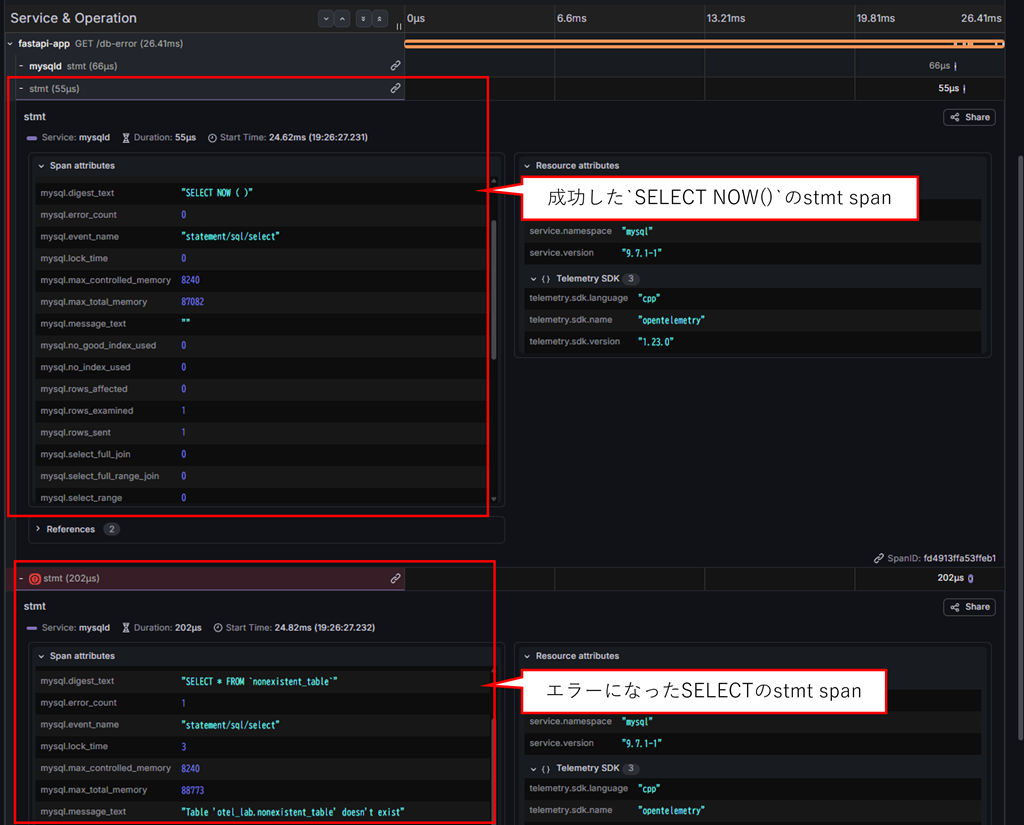Click link icon on stmt (202µs) error row
Image resolution: width=1024 pixels, height=825 pixels.
(x=395, y=579)
